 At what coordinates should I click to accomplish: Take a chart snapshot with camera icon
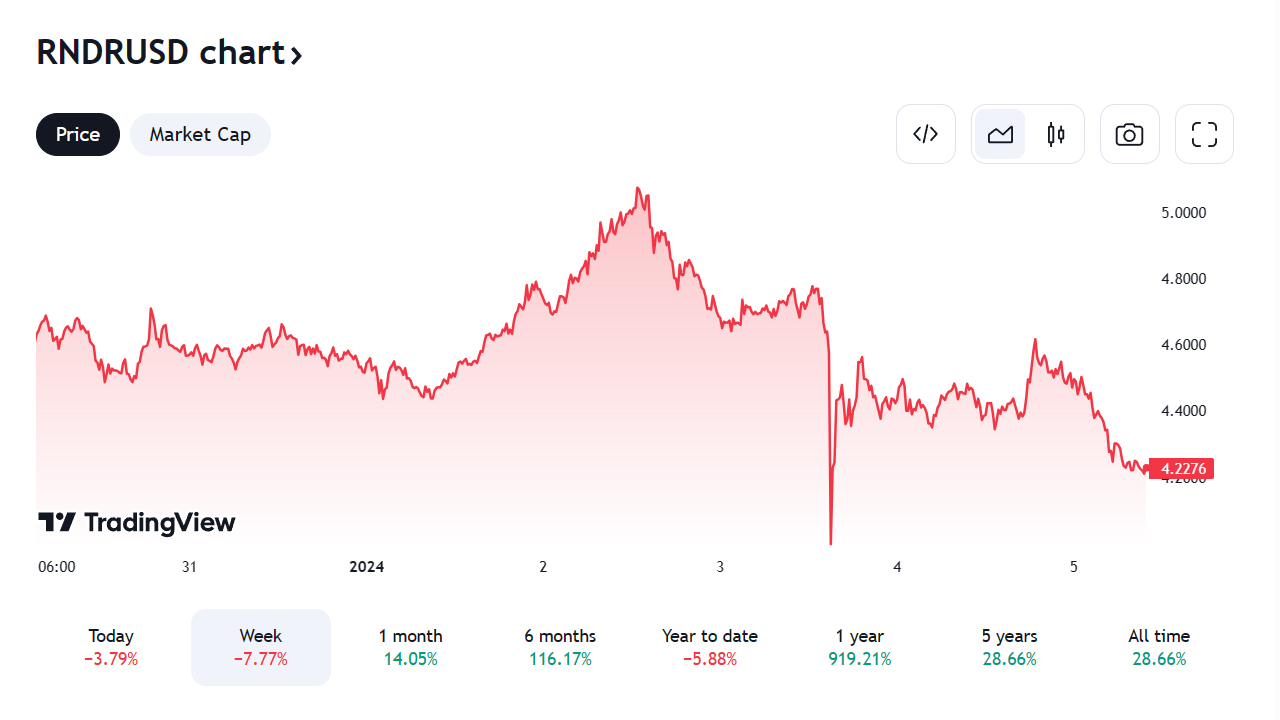click(x=1129, y=134)
